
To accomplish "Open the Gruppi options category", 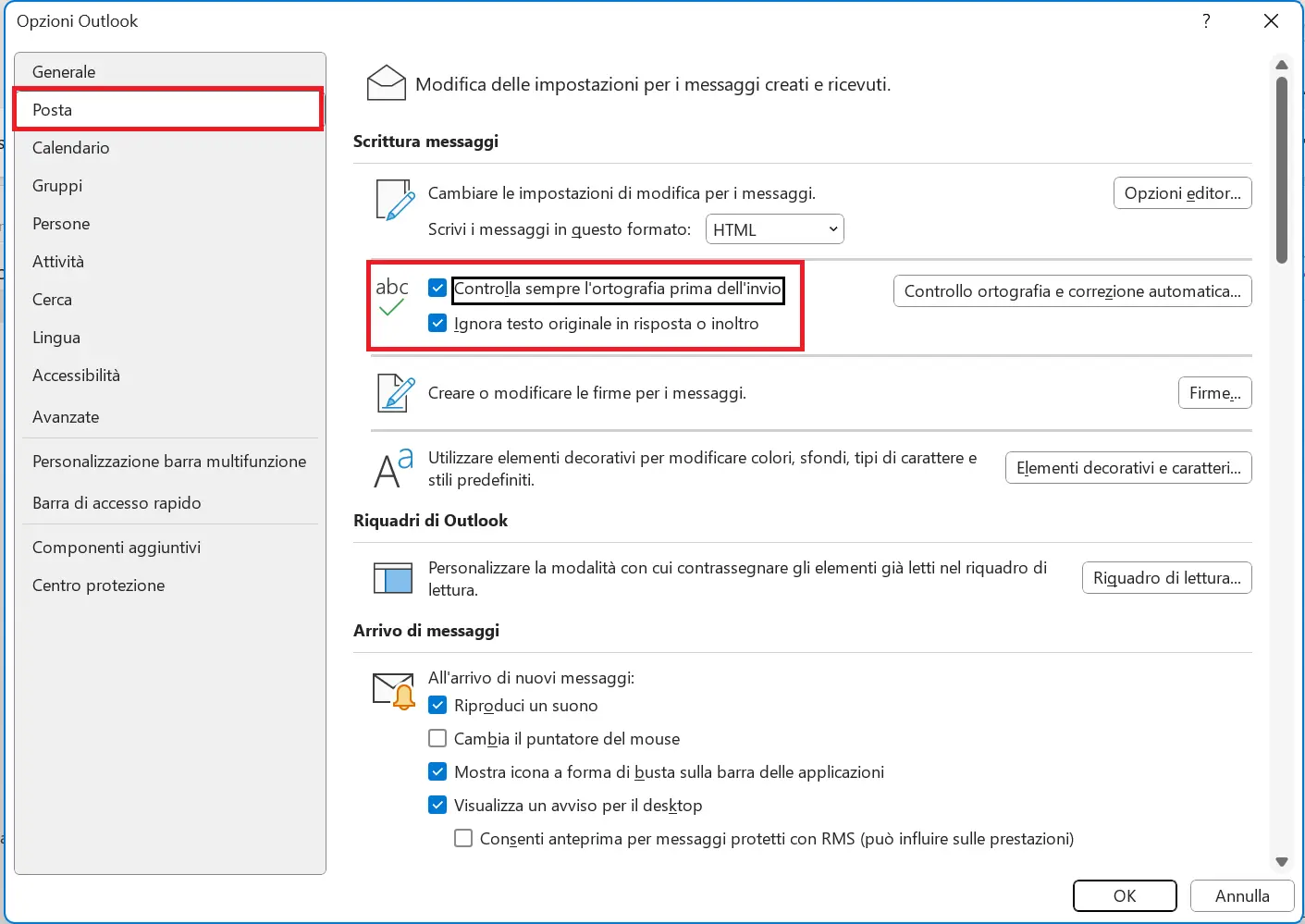I will click(170, 185).
